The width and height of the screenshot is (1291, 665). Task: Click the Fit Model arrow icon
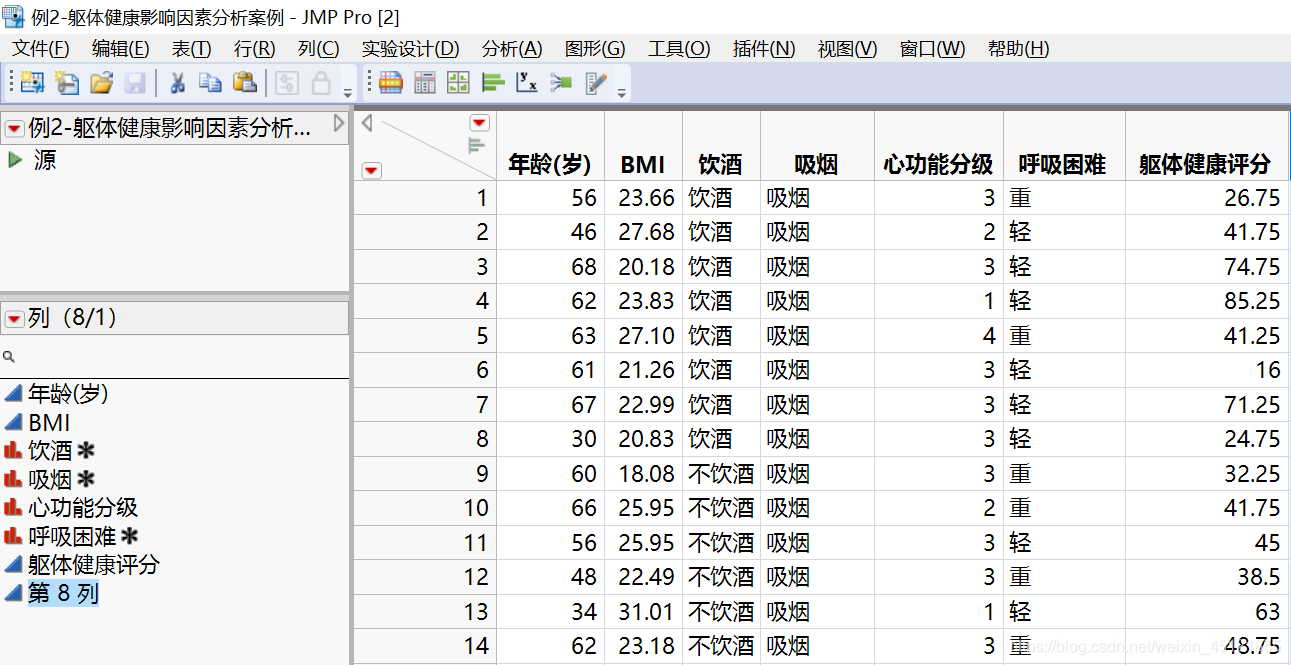[561, 83]
